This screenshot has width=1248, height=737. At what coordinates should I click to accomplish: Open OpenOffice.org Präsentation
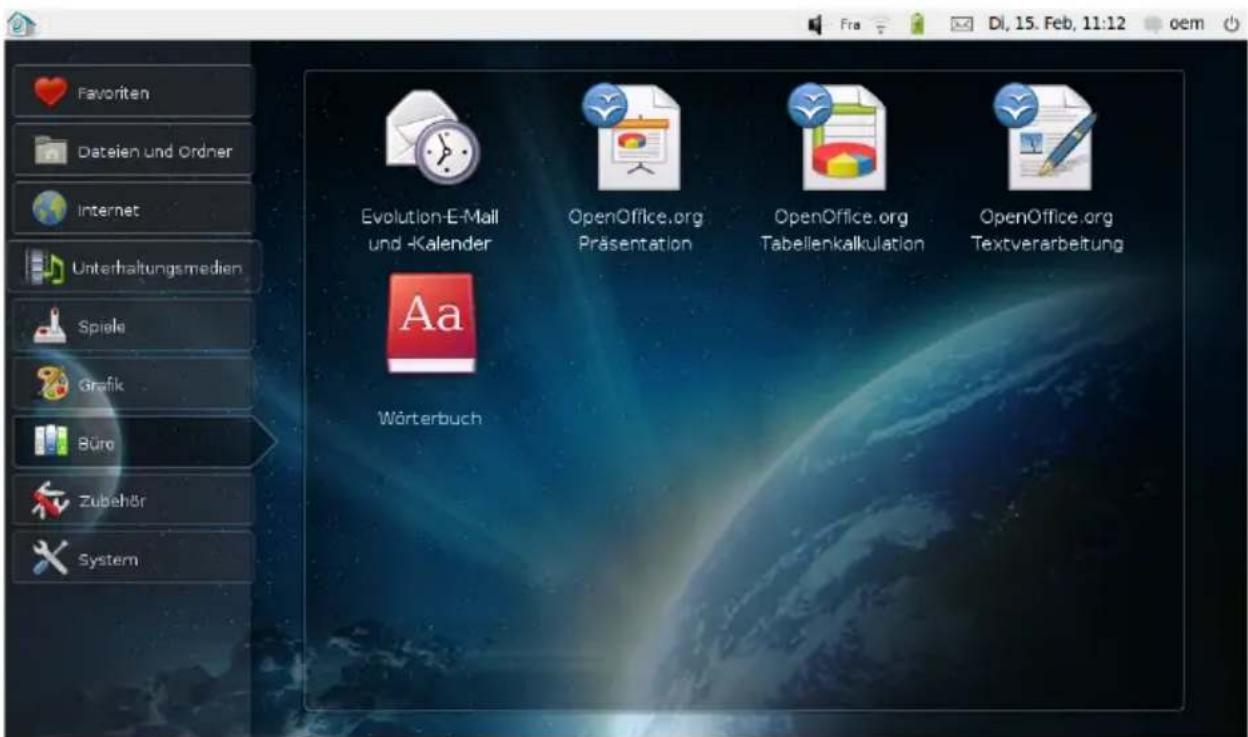pos(636,170)
